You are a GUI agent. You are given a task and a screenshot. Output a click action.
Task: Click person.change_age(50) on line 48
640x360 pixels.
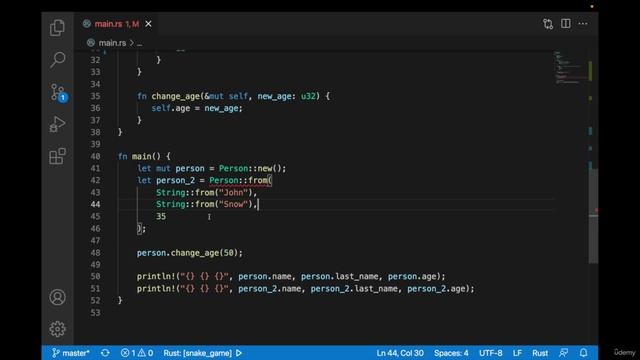(x=189, y=253)
